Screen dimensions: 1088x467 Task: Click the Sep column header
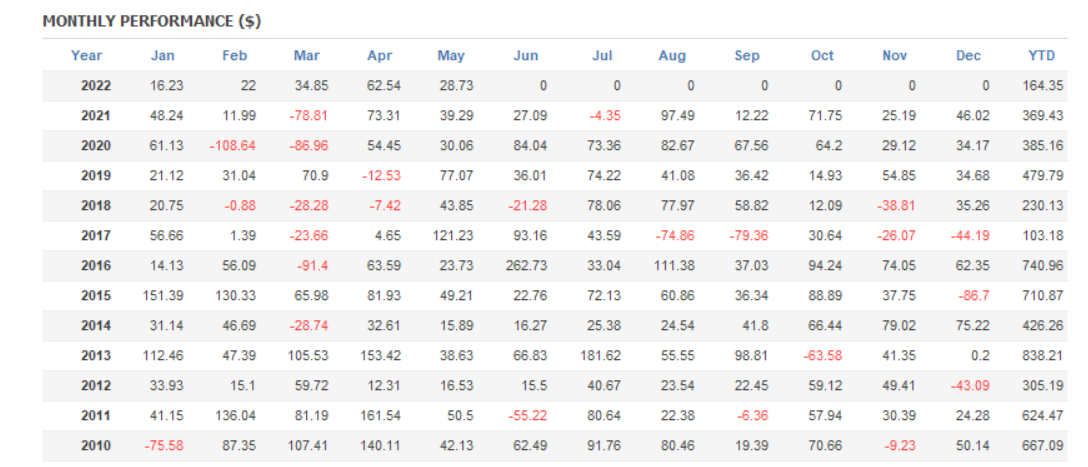(x=747, y=56)
